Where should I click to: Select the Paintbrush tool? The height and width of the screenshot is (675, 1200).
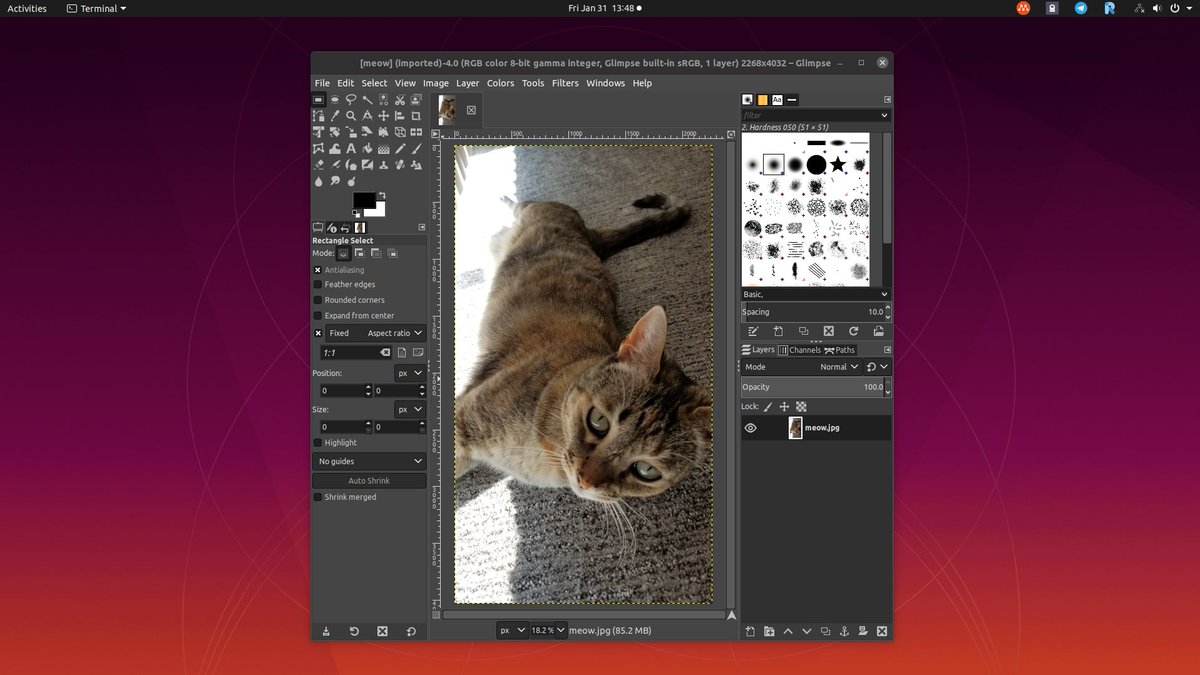pos(415,148)
